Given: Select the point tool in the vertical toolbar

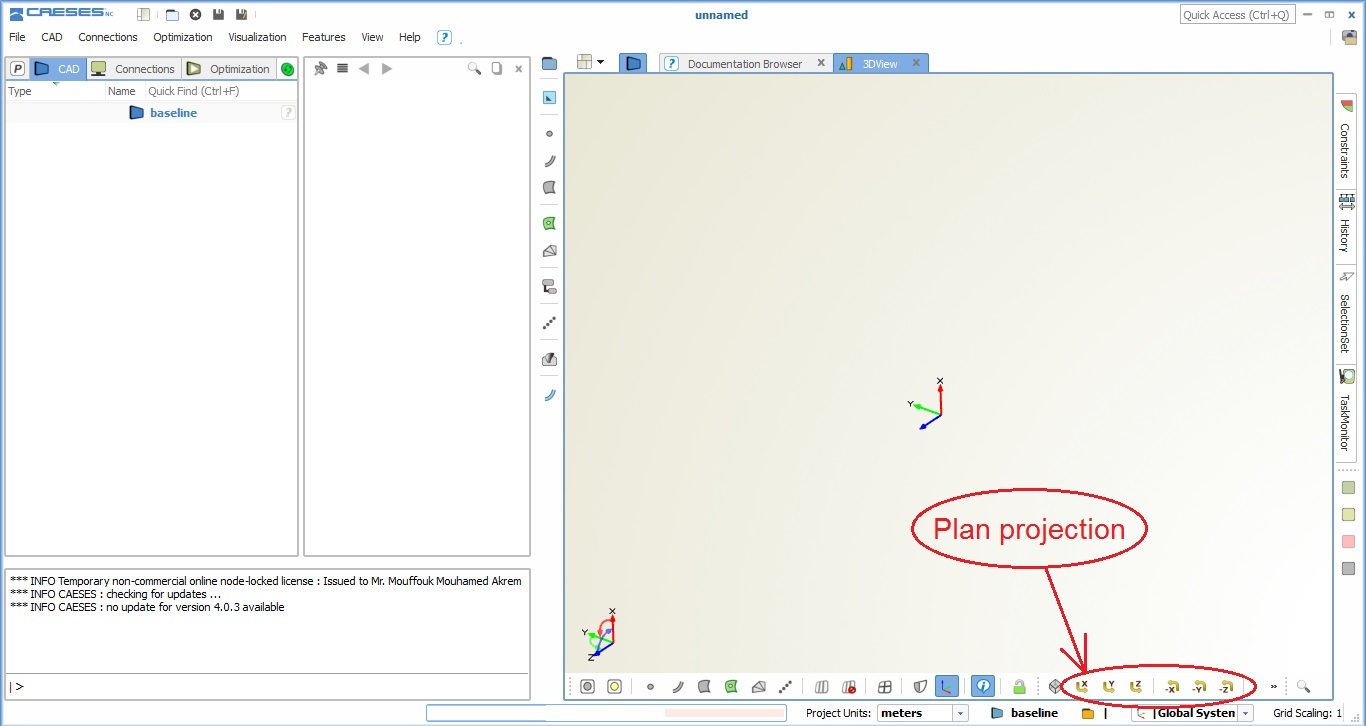Looking at the screenshot, I should click(549, 134).
